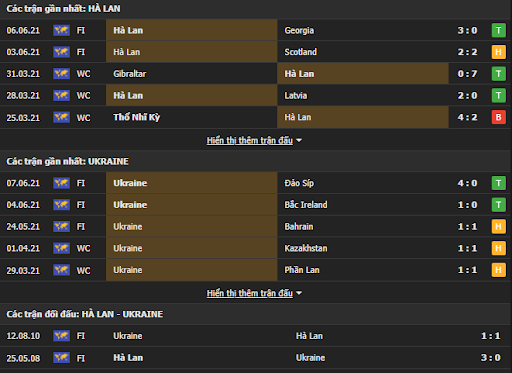Click green T badge for Bắc Ireland match

click(499, 205)
